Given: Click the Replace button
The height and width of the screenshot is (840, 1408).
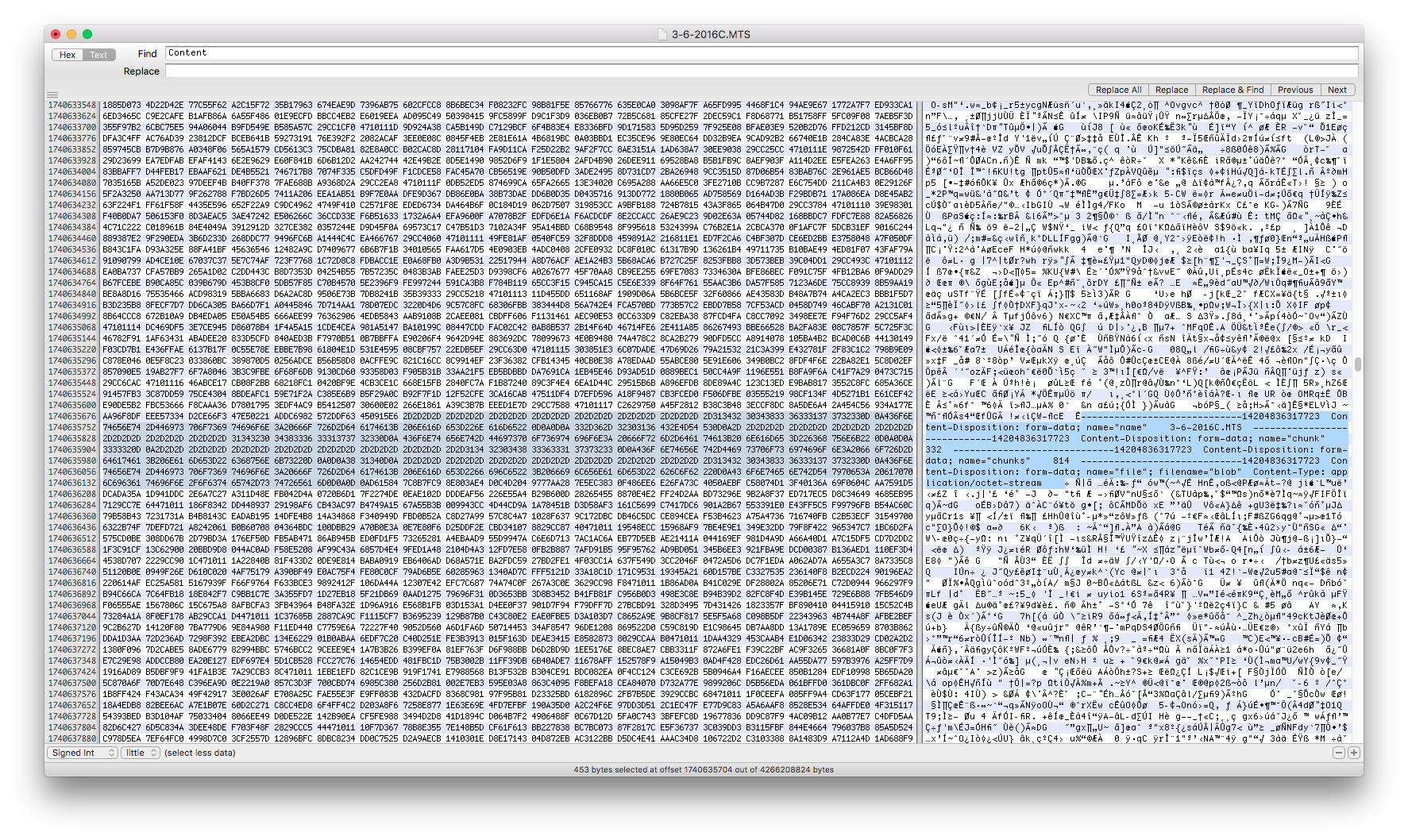Looking at the screenshot, I should [1171, 90].
